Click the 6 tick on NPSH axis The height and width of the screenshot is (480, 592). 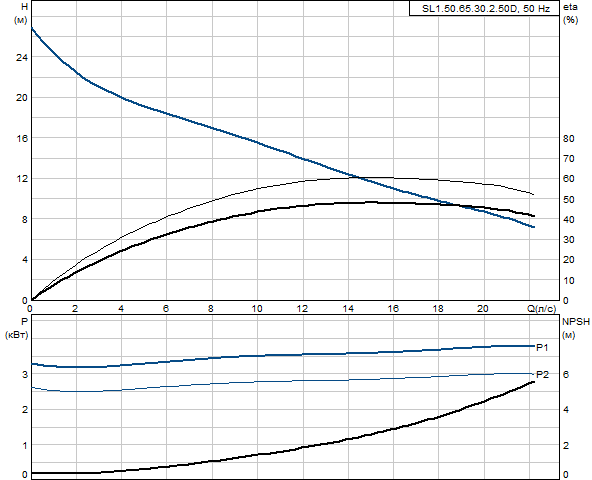coord(566,374)
